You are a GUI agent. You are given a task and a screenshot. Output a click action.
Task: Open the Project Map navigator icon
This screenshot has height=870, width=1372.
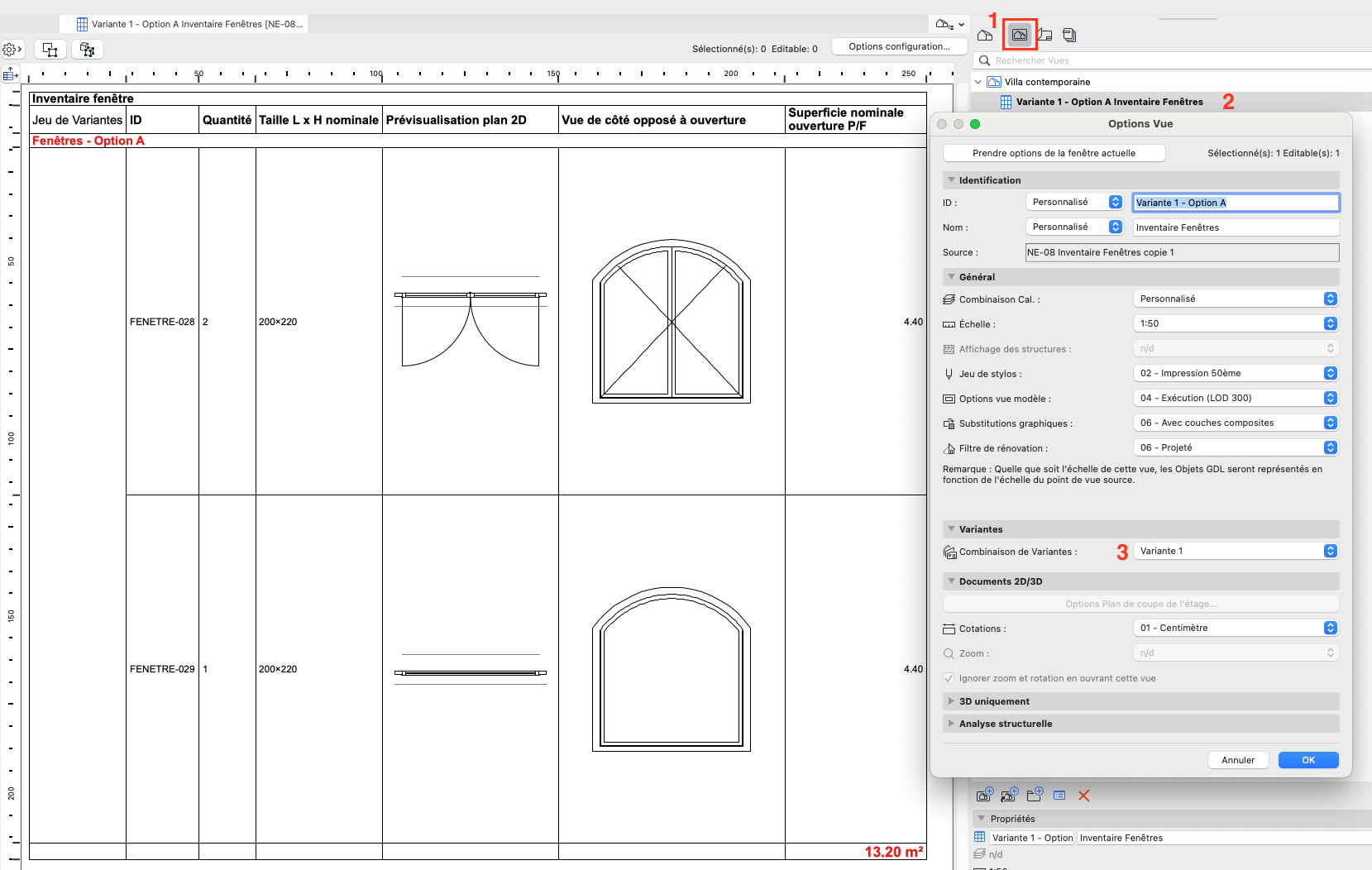tap(985, 35)
